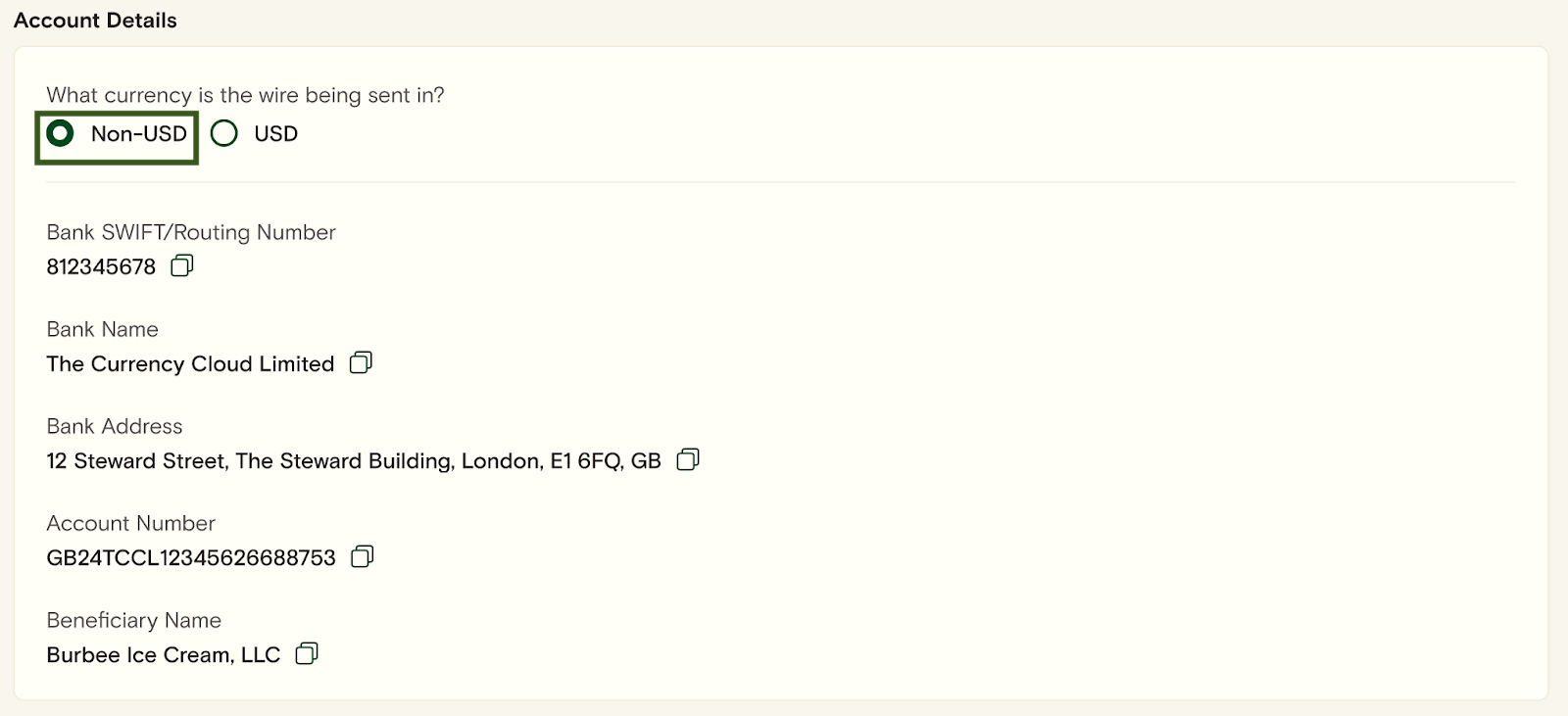Click the GB24TCCL12345626688753 account value
1568x716 pixels.
pos(191,557)
